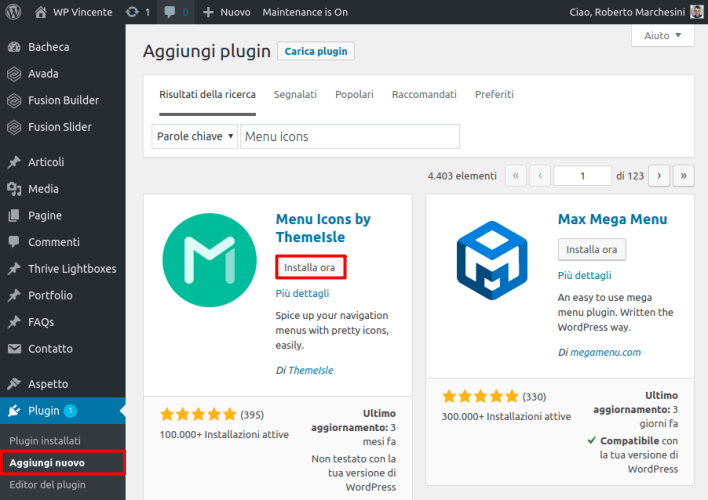This screenshot has width=708, height=500.
Task: Click the FAQs pin icon
Action: (x=14, y=322)
